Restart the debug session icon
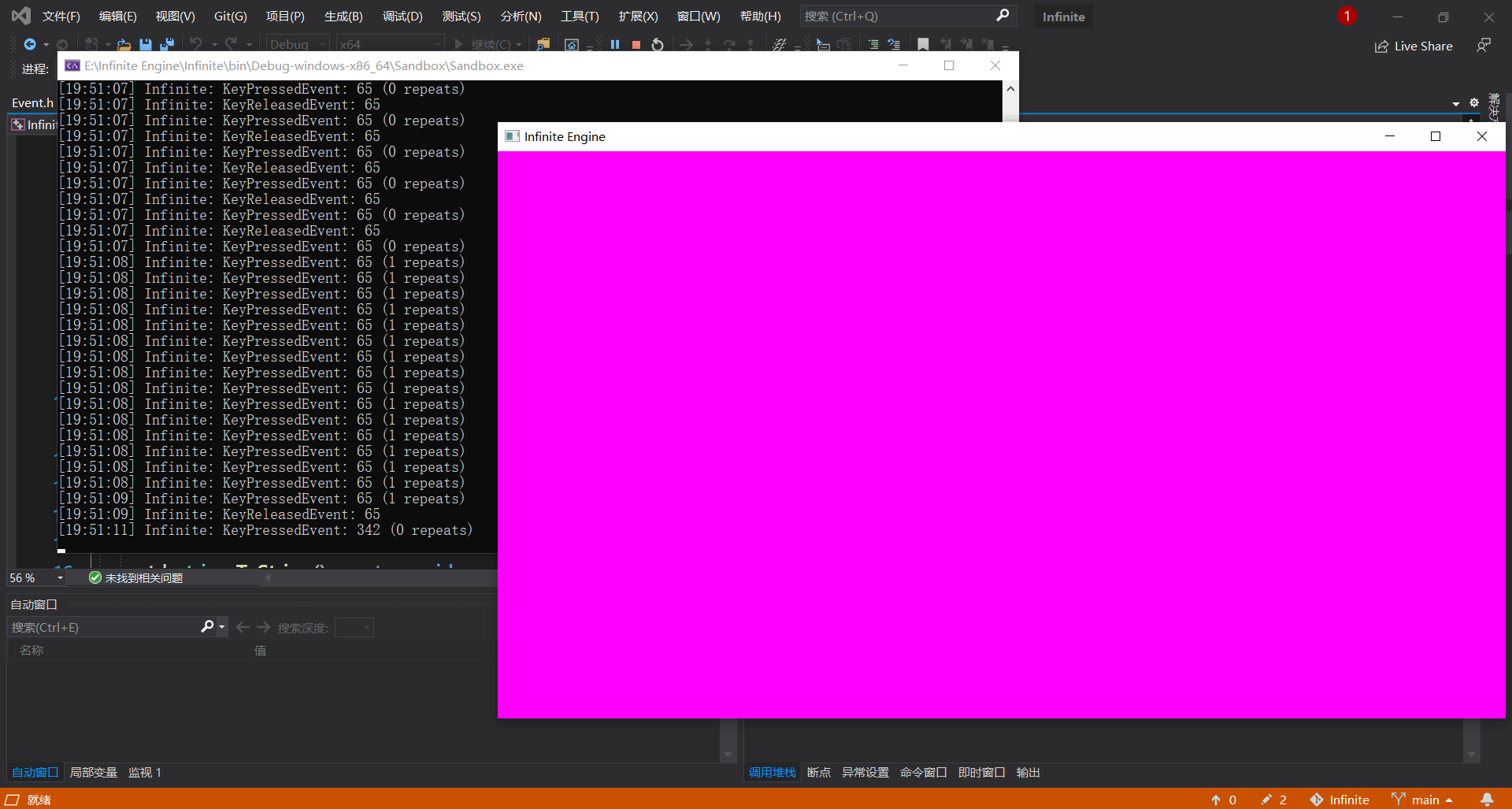1512x809 pixels. point(658,45)
